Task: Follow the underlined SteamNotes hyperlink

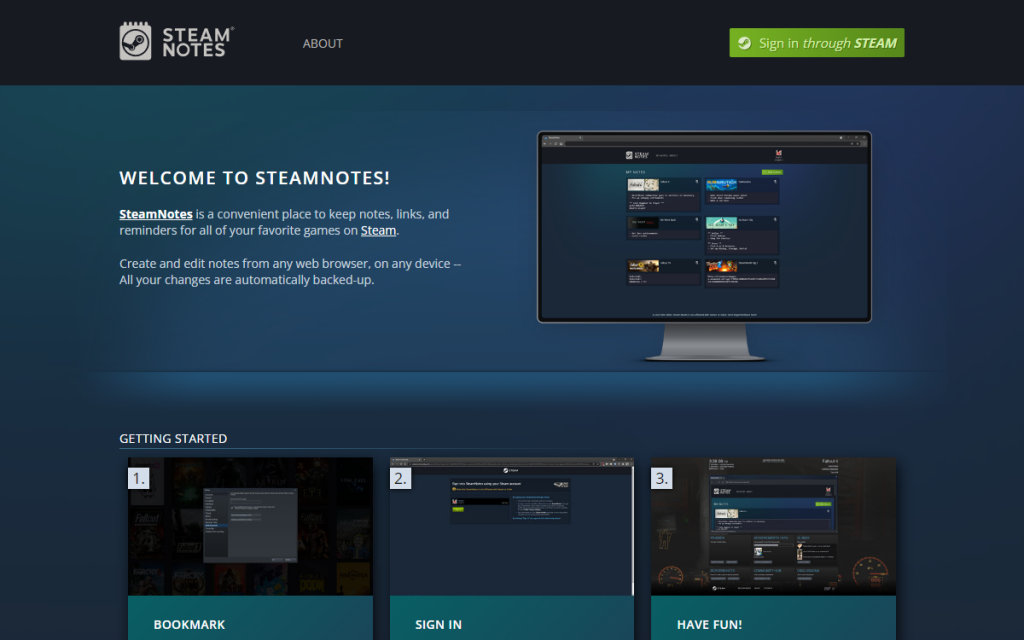Action: click(156, 213)
